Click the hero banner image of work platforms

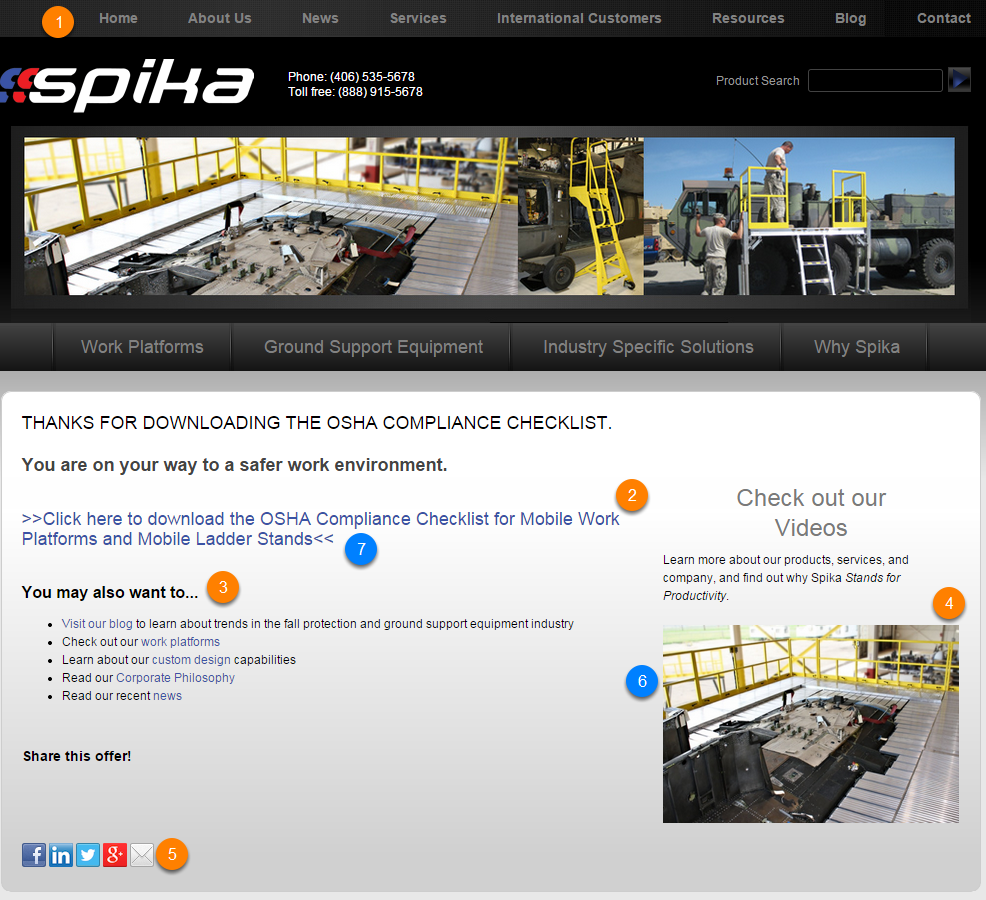point(489,216)
